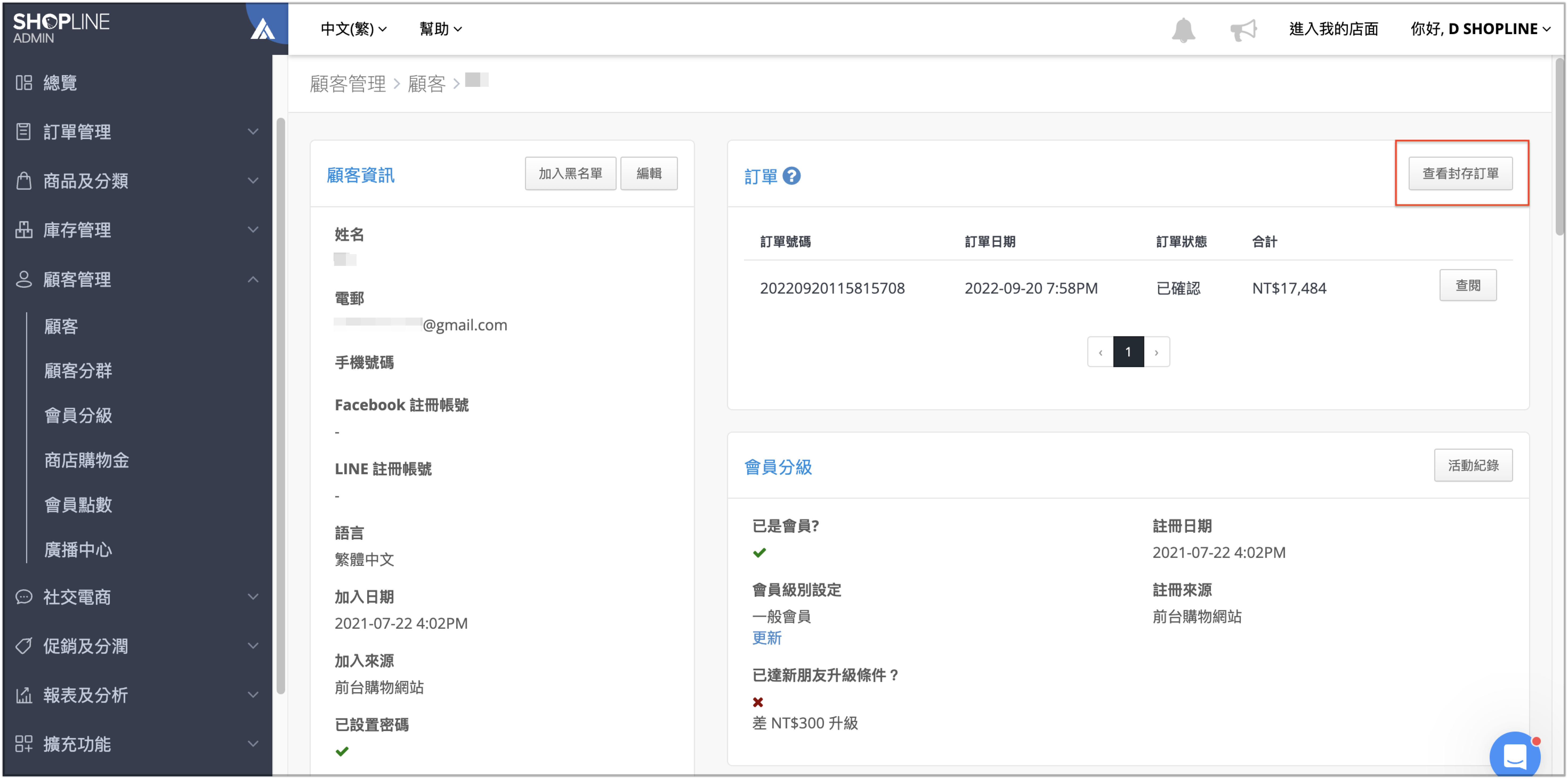Click the 更新 membership level link
Image resolution: width=1568 pixels, height=779 pixels.
(766, 638)
